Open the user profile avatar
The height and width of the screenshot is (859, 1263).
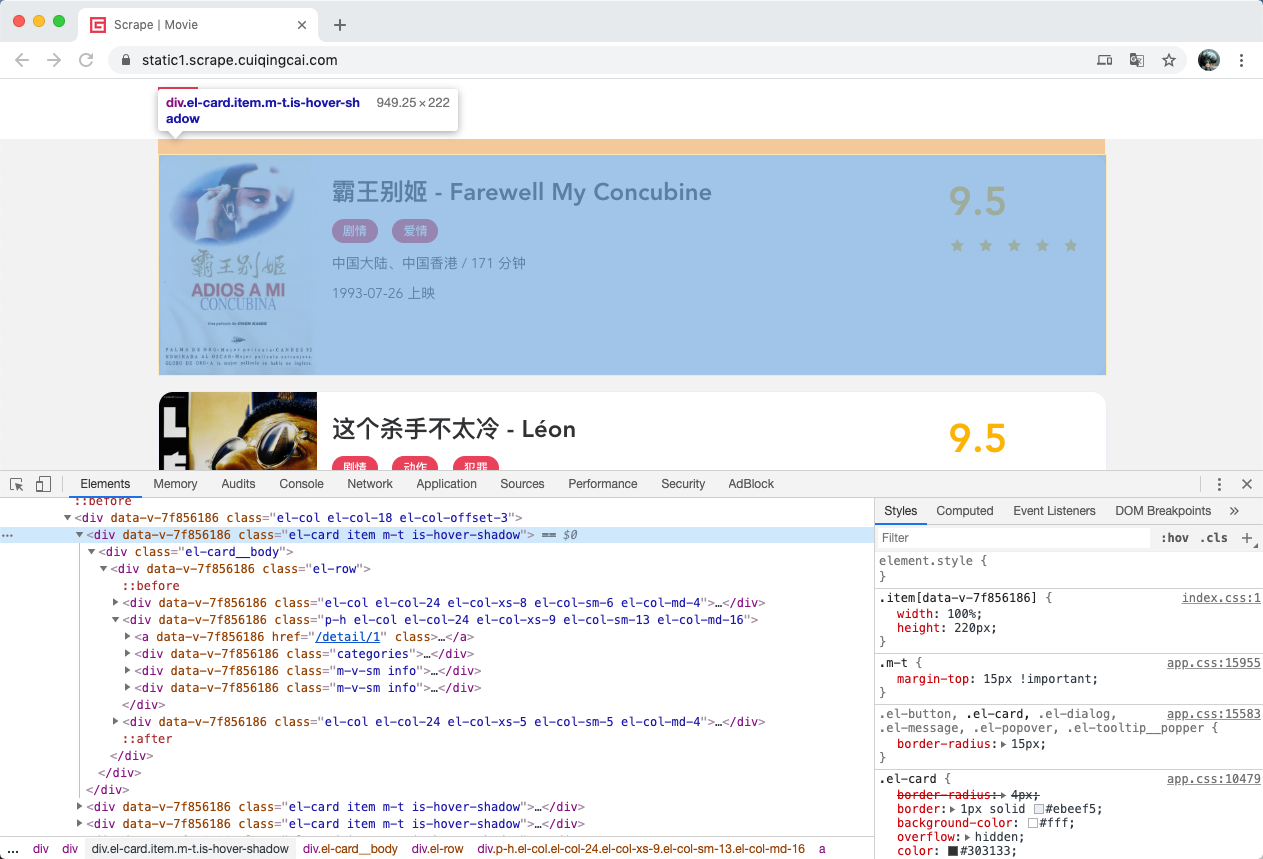click(x=1209, y=60)
